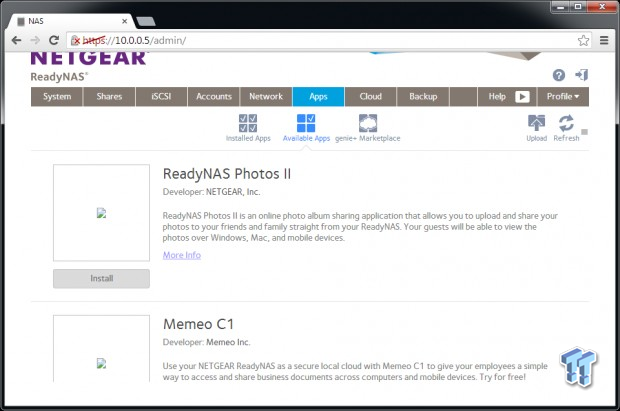Install ReadyNAS Photos II

coord(101,278)
